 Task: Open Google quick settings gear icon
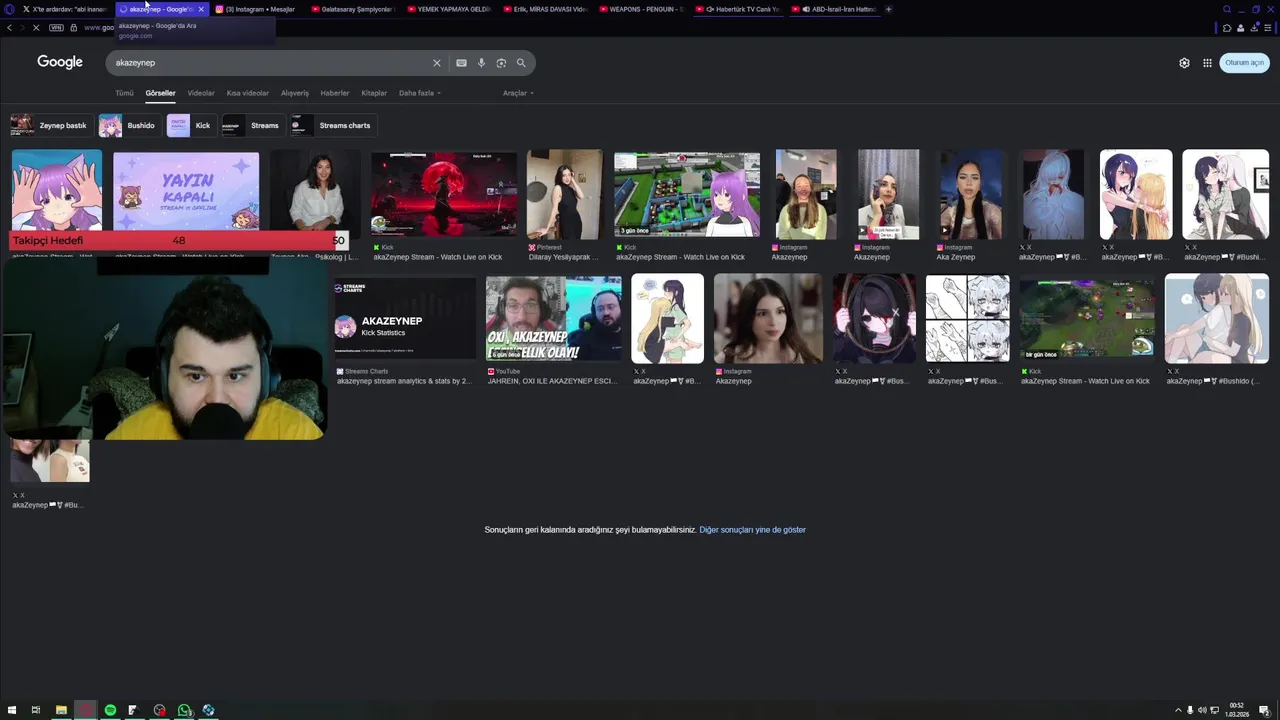pos(1184,63)
